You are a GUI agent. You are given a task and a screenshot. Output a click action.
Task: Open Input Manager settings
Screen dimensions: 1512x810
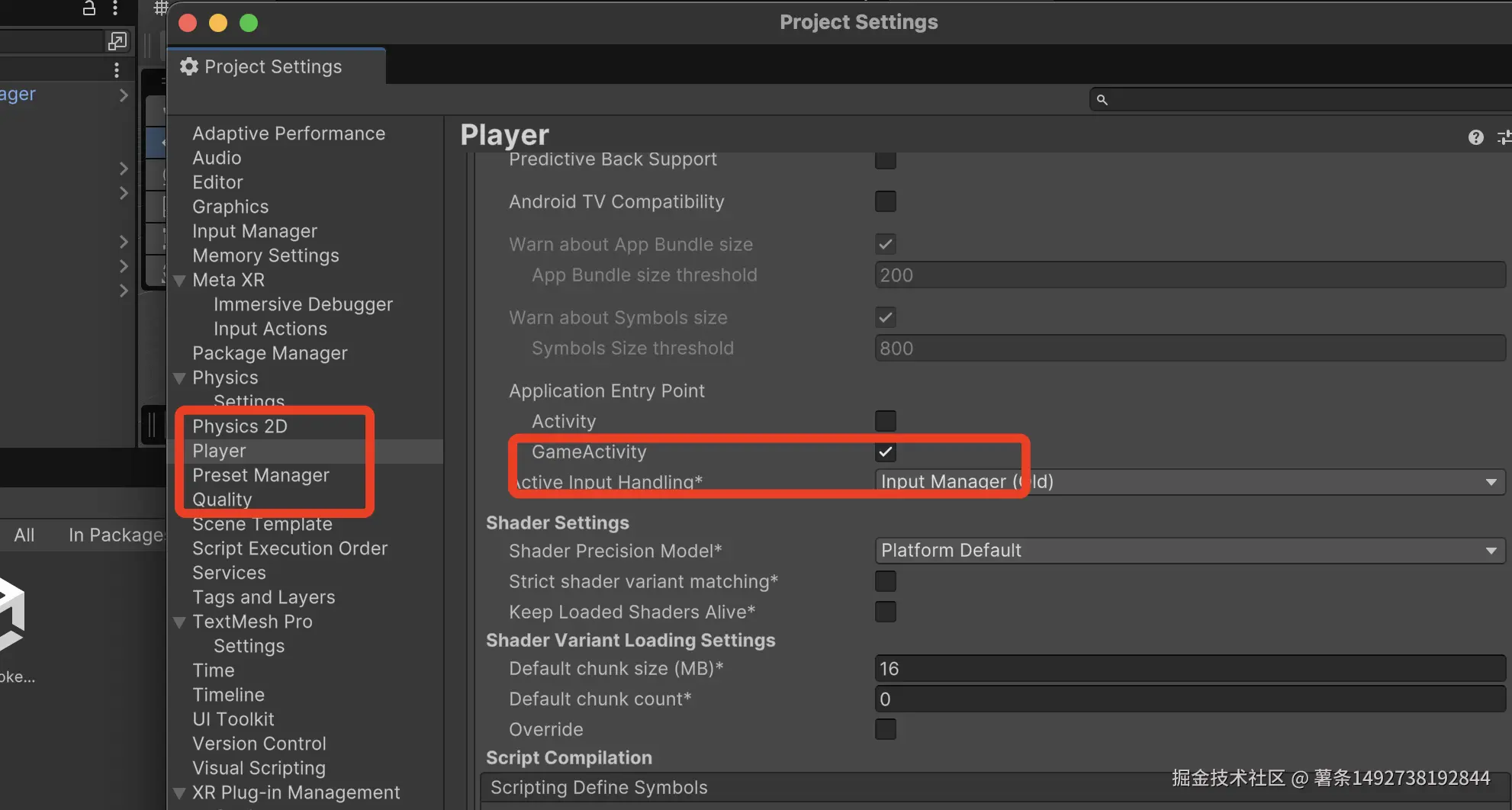tap(255, 231)
